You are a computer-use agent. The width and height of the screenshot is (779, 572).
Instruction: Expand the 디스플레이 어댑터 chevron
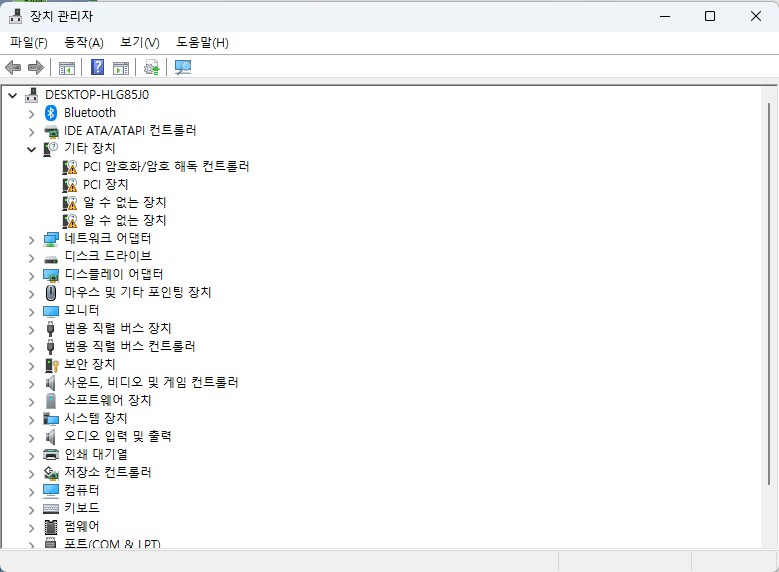click(31, 276)
